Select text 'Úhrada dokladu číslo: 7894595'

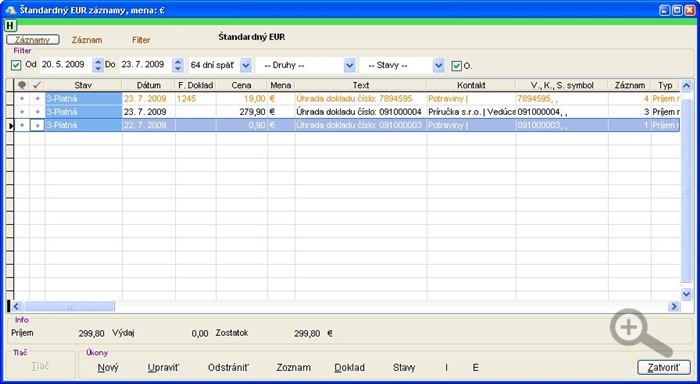[354, 99]
